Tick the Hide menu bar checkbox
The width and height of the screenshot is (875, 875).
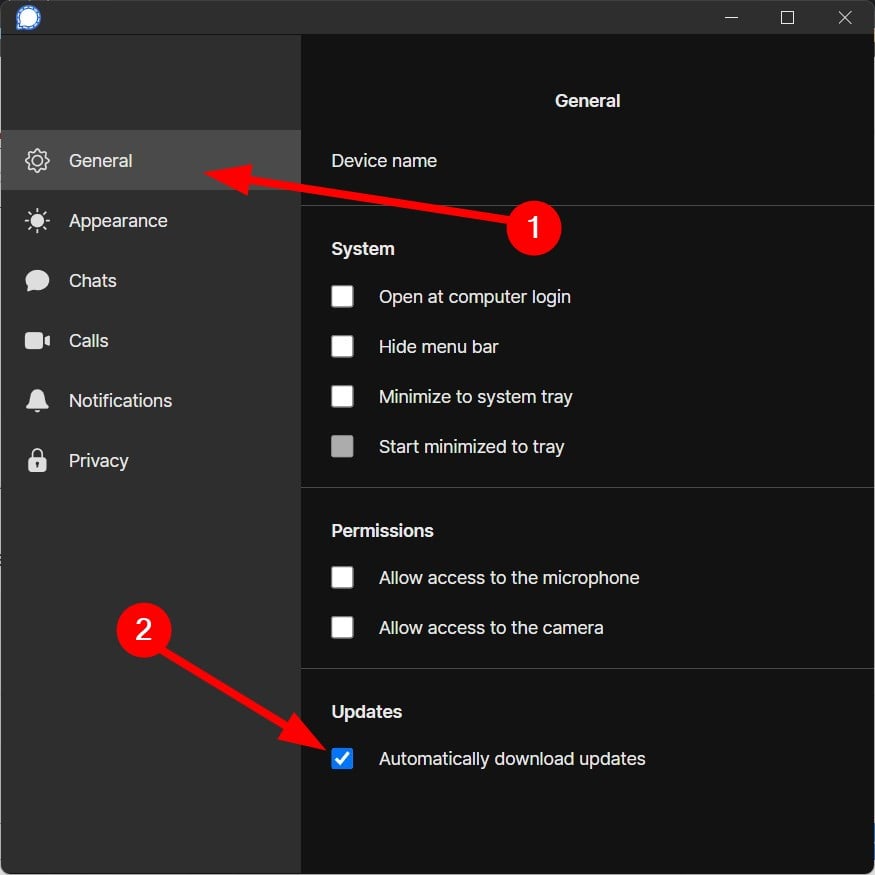pos(342,347)
